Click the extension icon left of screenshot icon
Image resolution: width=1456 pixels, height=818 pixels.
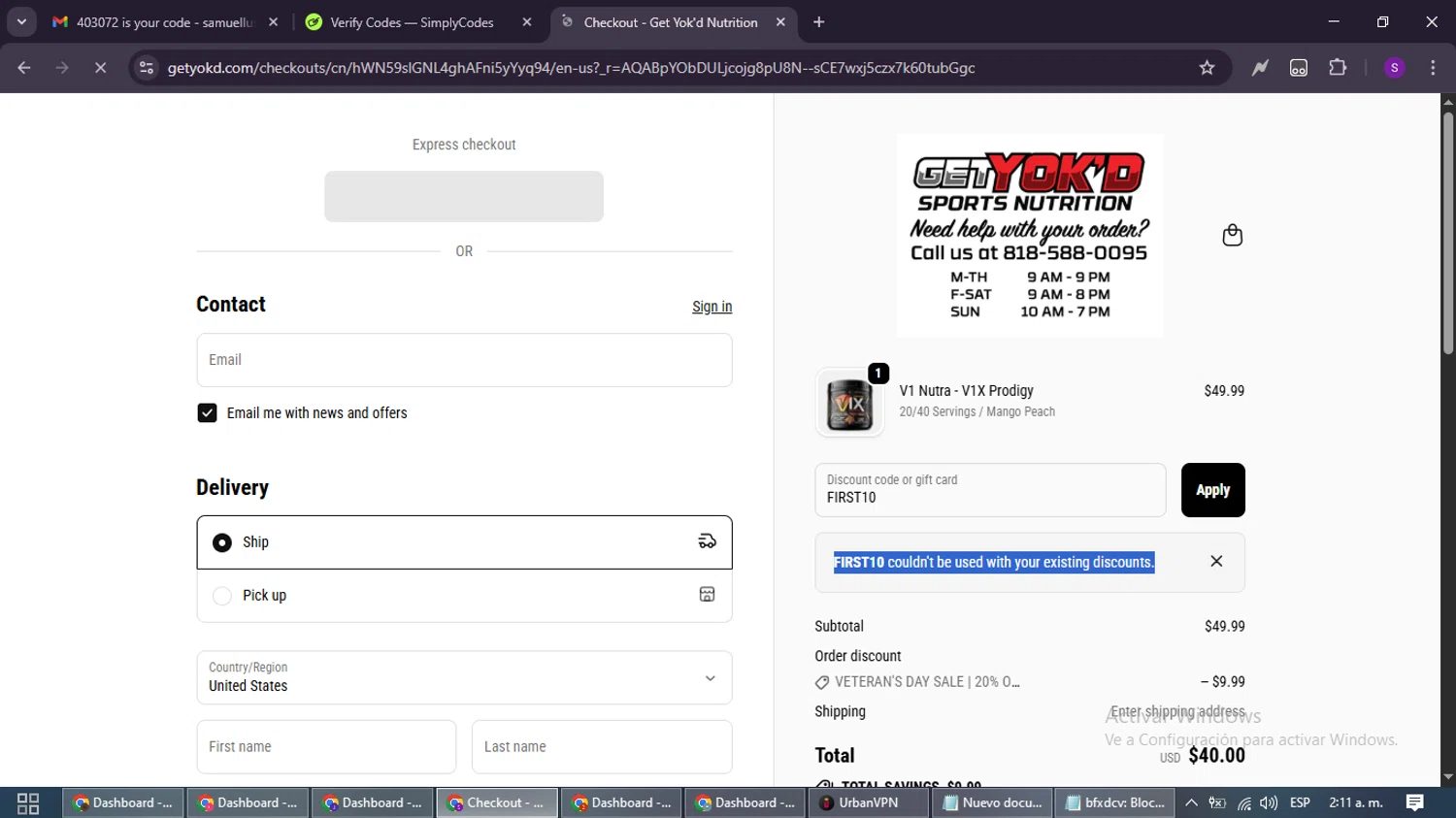(x=1260, y=68)
